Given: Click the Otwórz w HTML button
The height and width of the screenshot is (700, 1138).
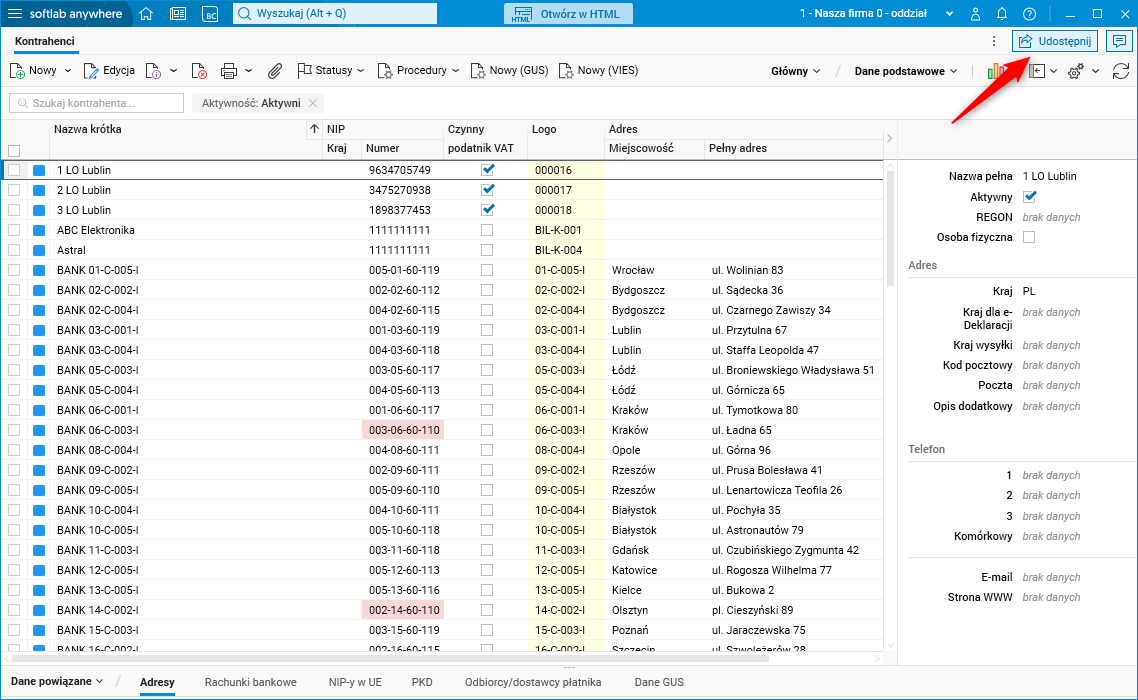Looking at the screenshot, I should [x=567, y=14].
